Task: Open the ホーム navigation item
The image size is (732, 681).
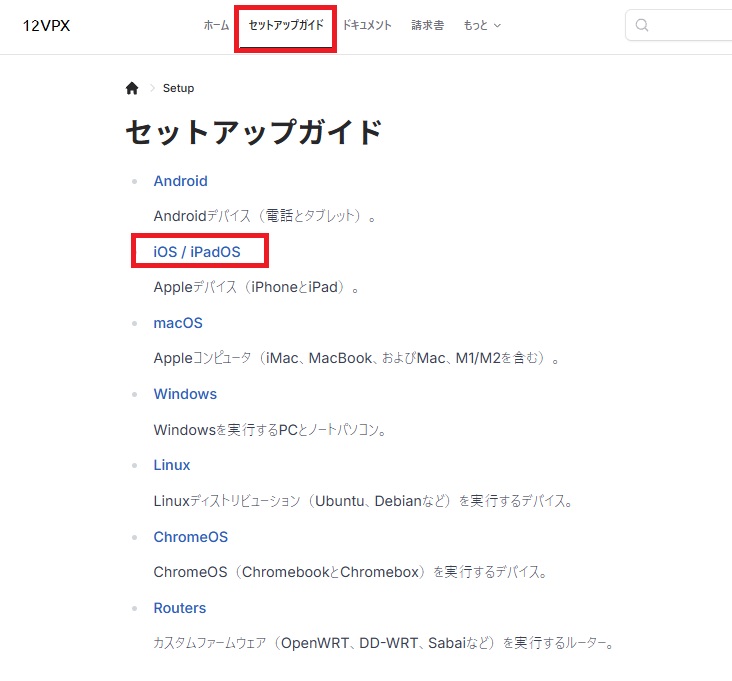Action: [216, 25]
